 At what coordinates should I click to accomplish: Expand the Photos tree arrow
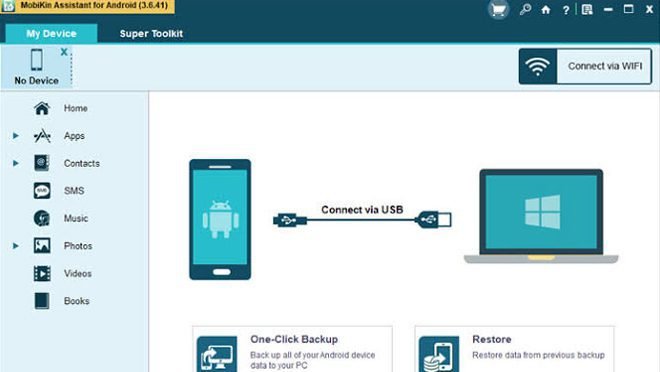pos(16,245)
